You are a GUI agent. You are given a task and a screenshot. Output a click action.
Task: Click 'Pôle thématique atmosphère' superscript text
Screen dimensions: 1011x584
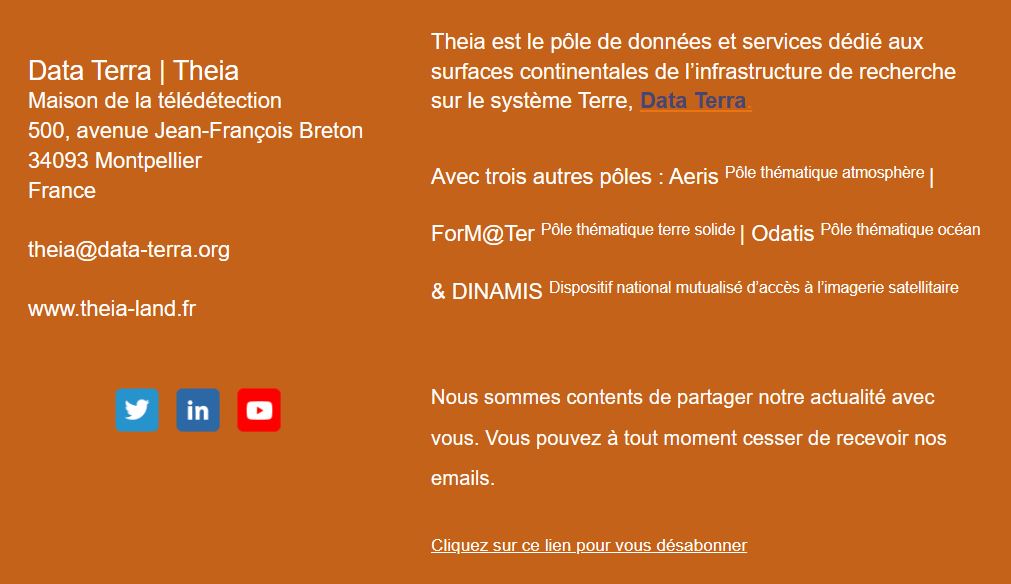coord(825,173)
